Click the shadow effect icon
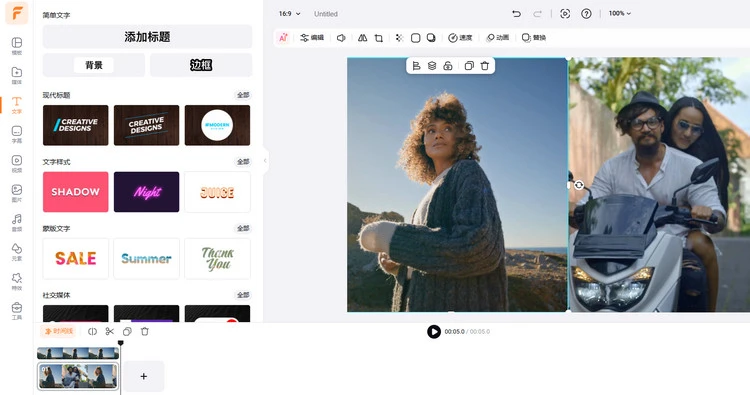 click(x=431, y=37)
